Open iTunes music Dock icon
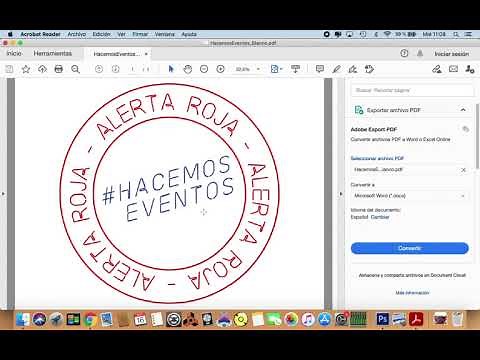 coord(308,319)
